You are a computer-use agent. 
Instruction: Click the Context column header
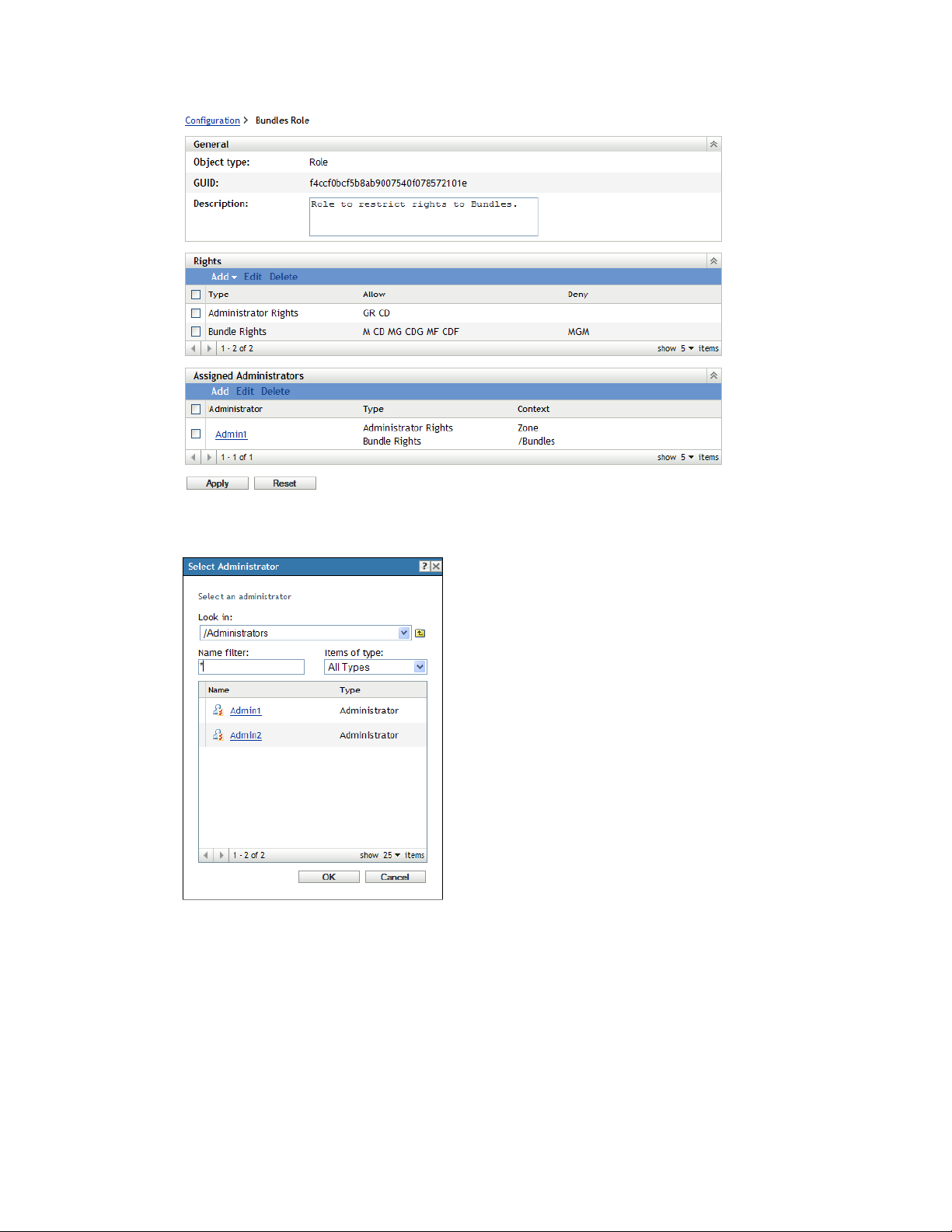tap(533, 409)
